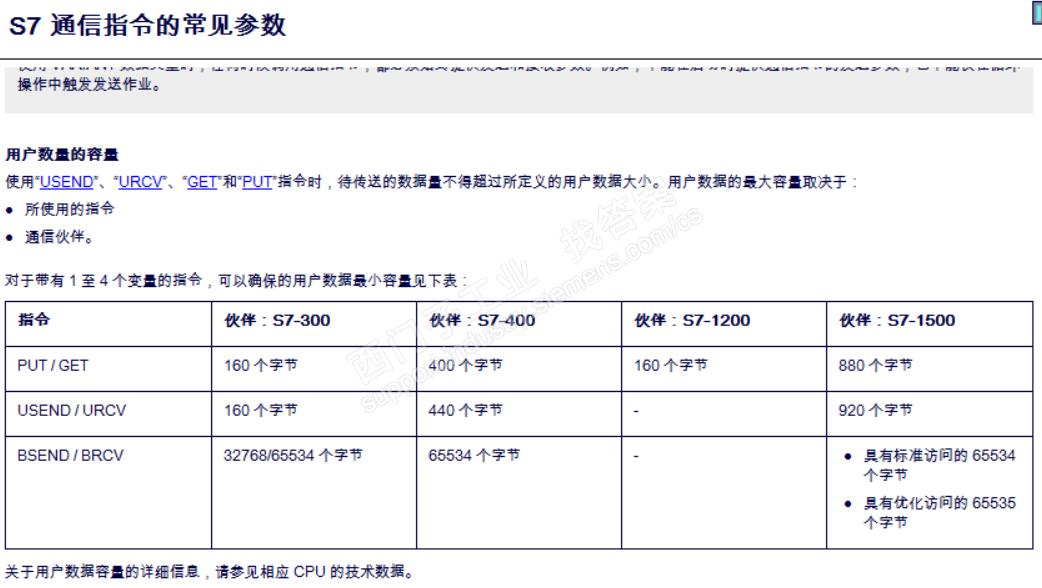Follow the GET instruction link
Screen dimensions: 1042x588
click(x=202, y=182)
